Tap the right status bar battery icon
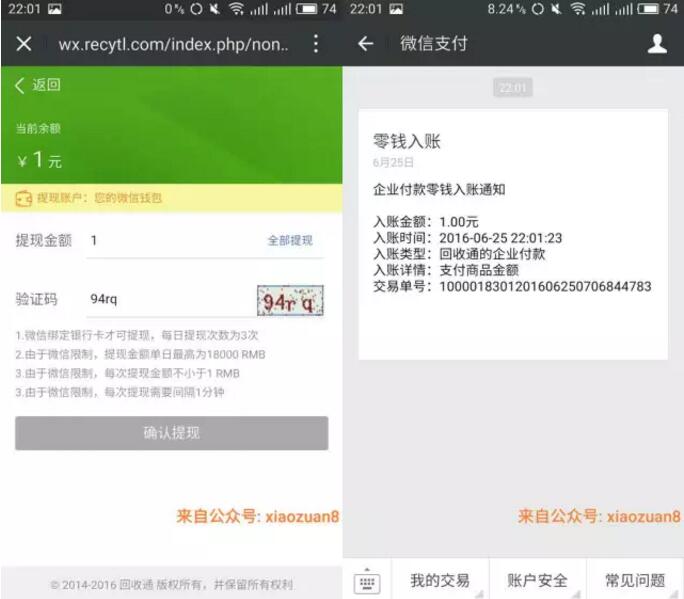Viewport: 684px width, 599px height. tap(648, 9)
